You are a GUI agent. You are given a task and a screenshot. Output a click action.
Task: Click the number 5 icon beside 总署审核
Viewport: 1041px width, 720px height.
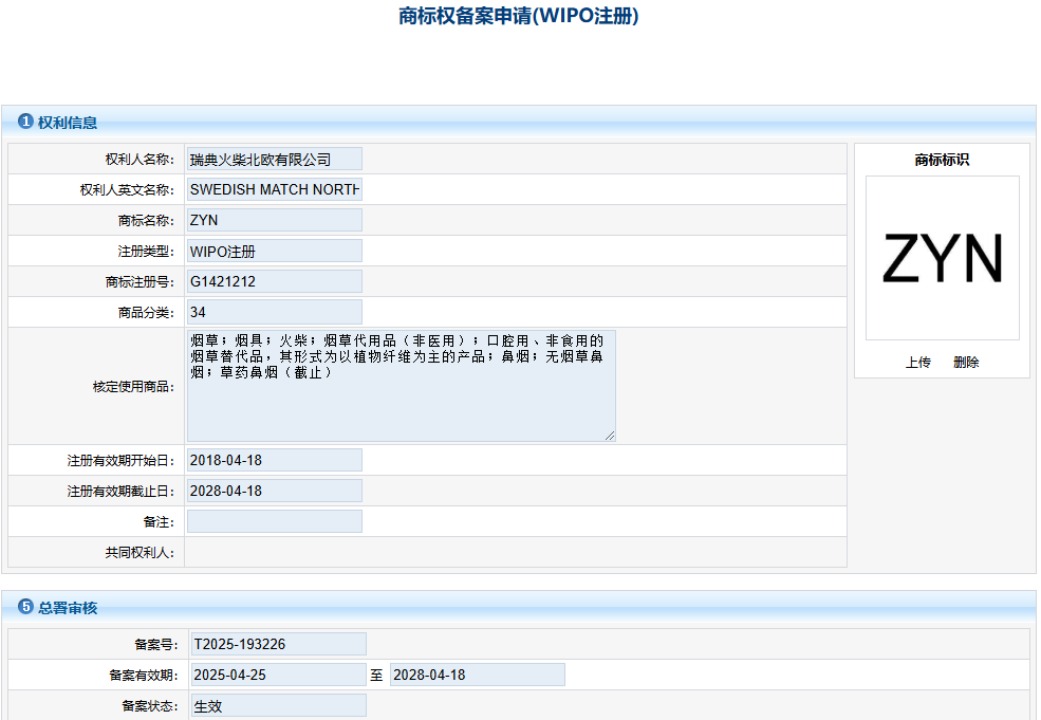(26, 607)
